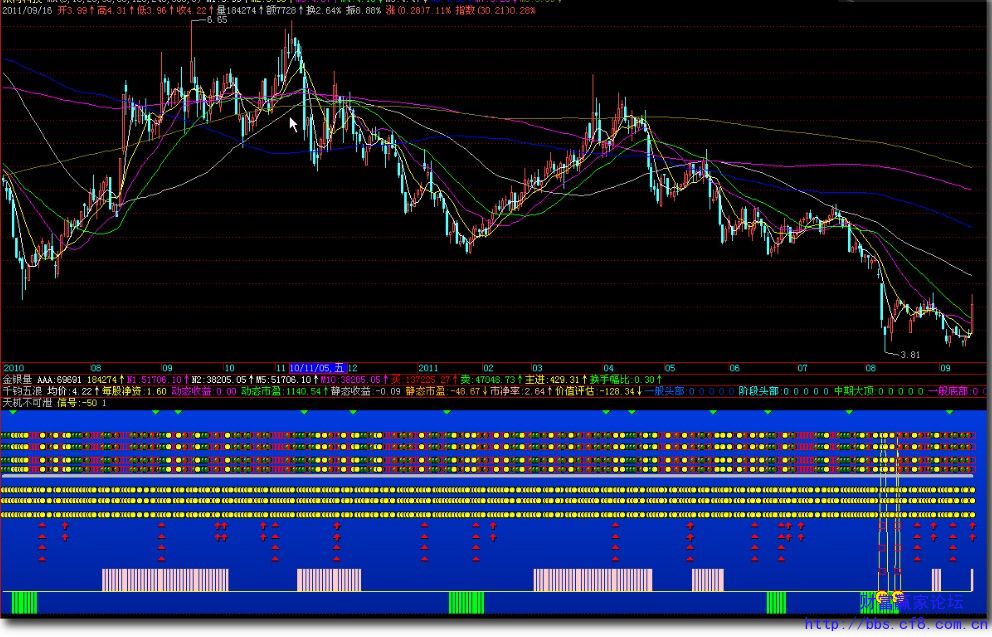992x637 pixels.
Task: Click the 阶段头部 indicator label
Action: click(x=757, y=391)
